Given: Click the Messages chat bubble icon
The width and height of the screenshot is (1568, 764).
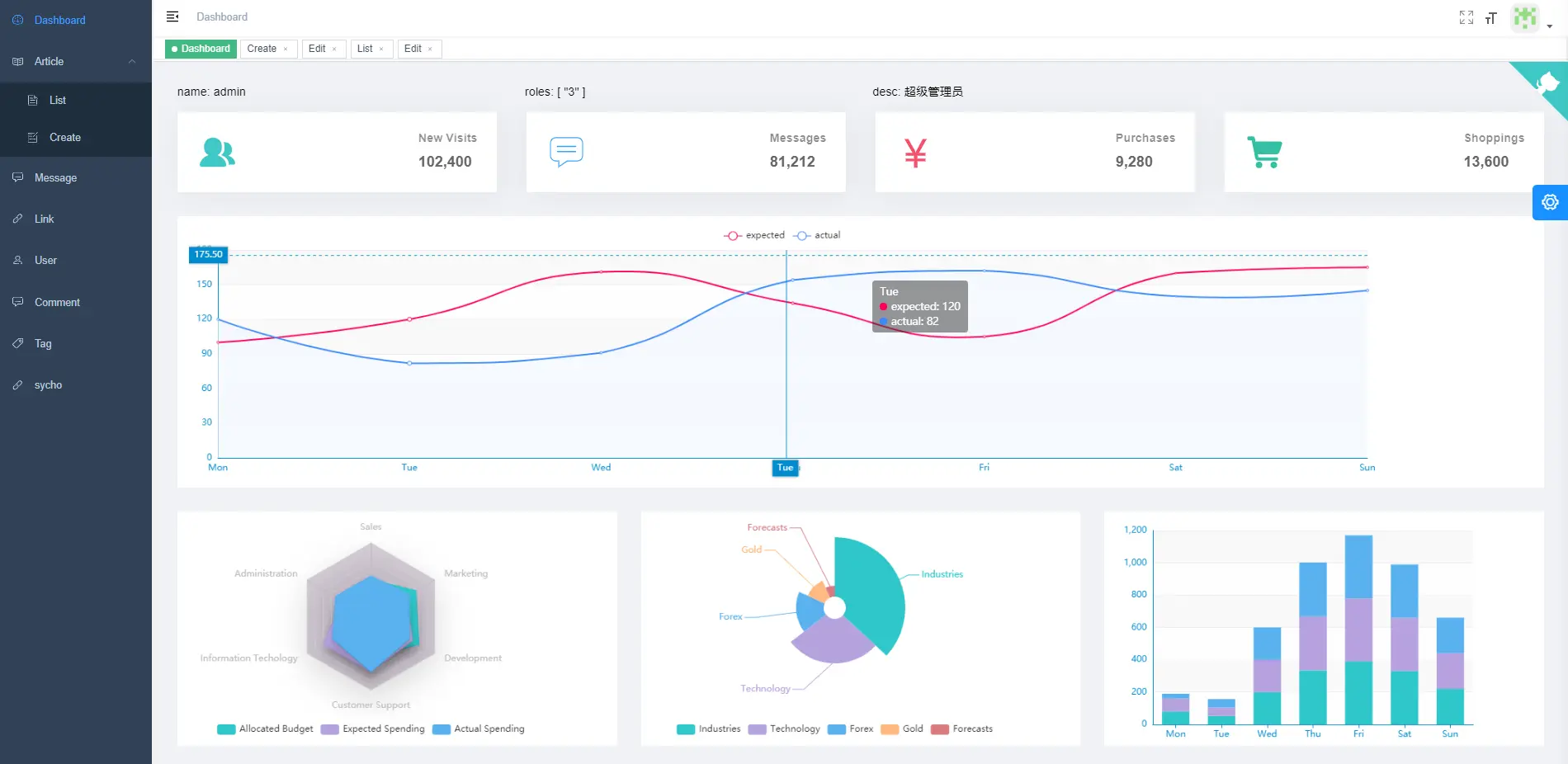Looking at the screenshot, I should (x=567, y=152).
